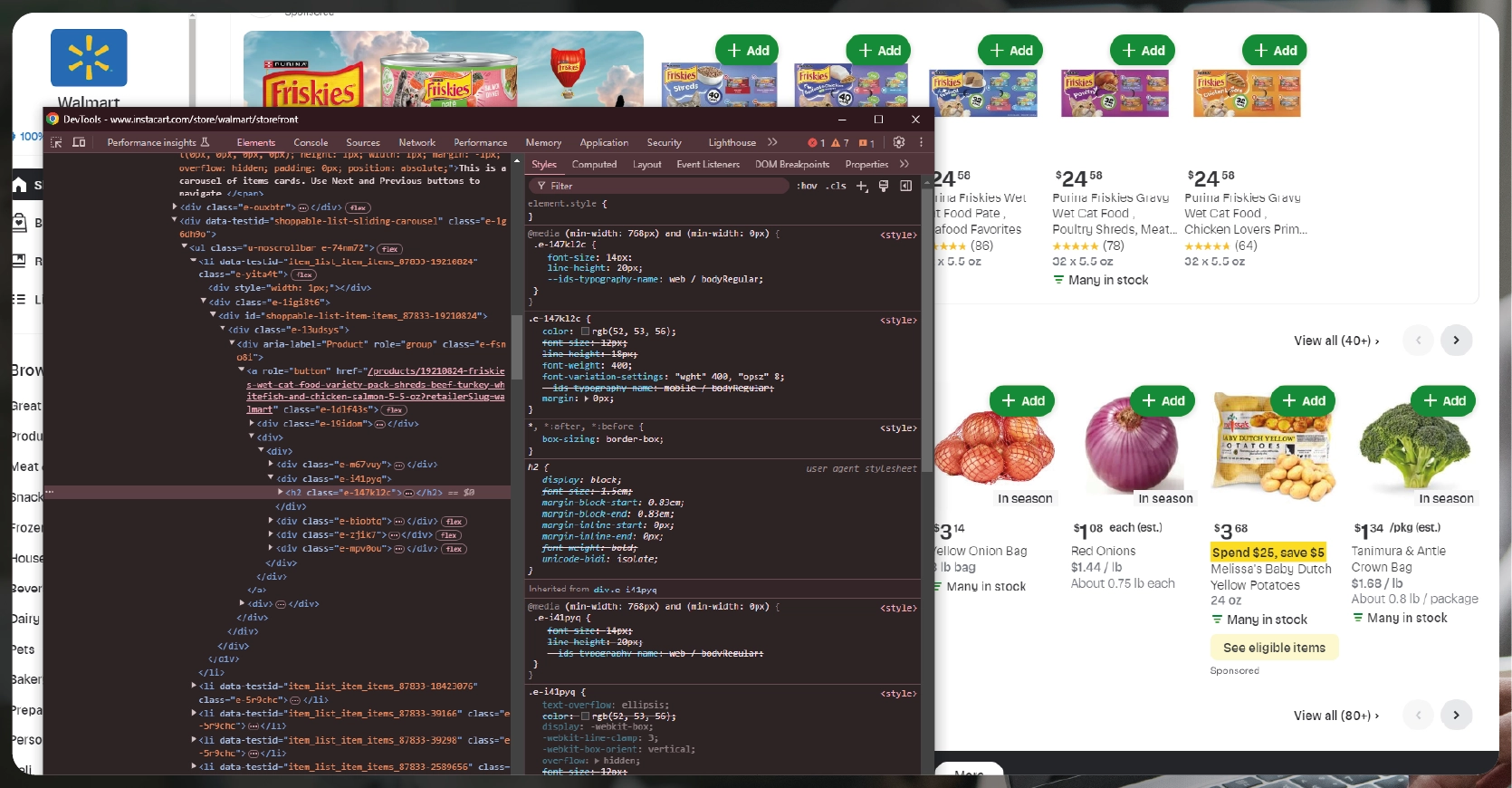Switch to Computed styles tab

(x=594, y=164)
